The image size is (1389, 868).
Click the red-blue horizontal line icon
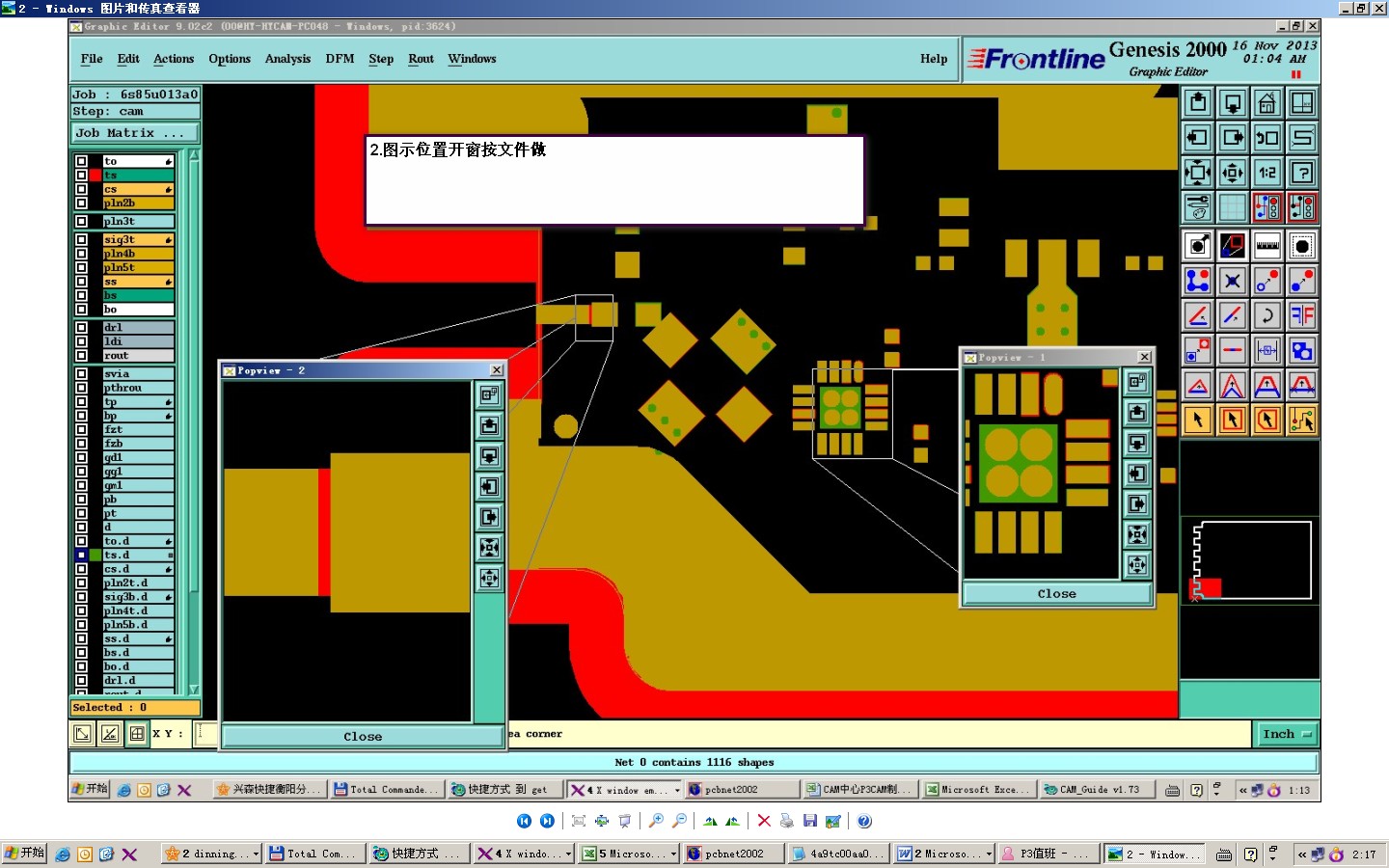[x=1232, y=350]
